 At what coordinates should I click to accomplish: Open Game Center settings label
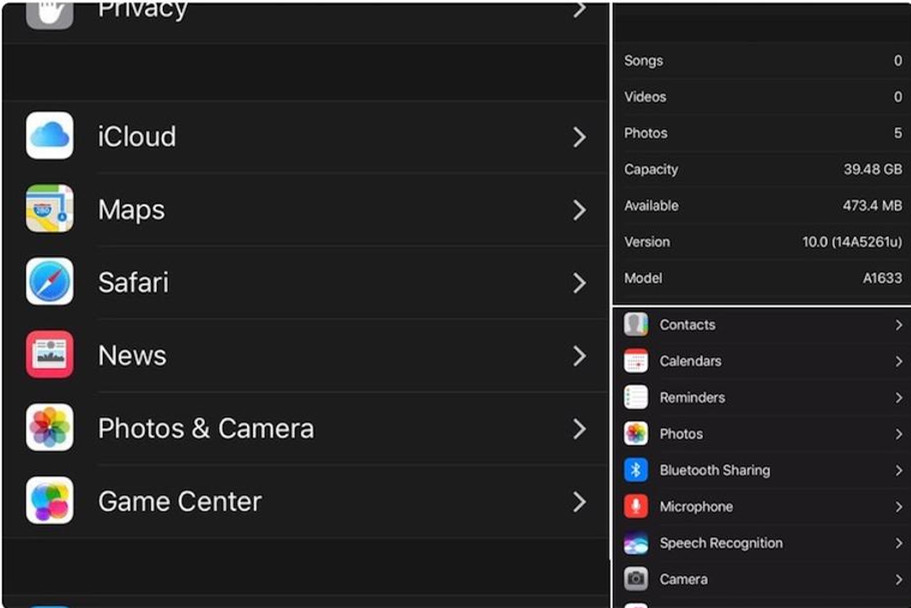click(180, 501)
